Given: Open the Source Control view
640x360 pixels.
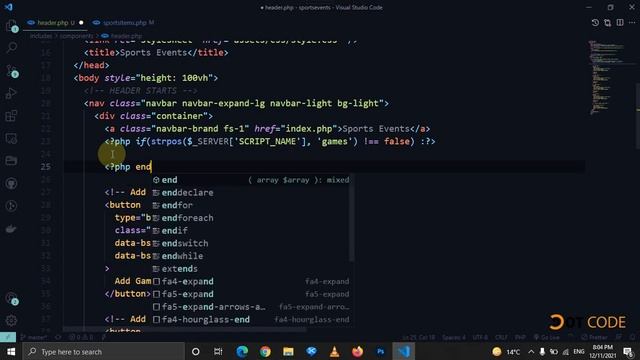Looking at the screenshot, I should pos(11,71).
